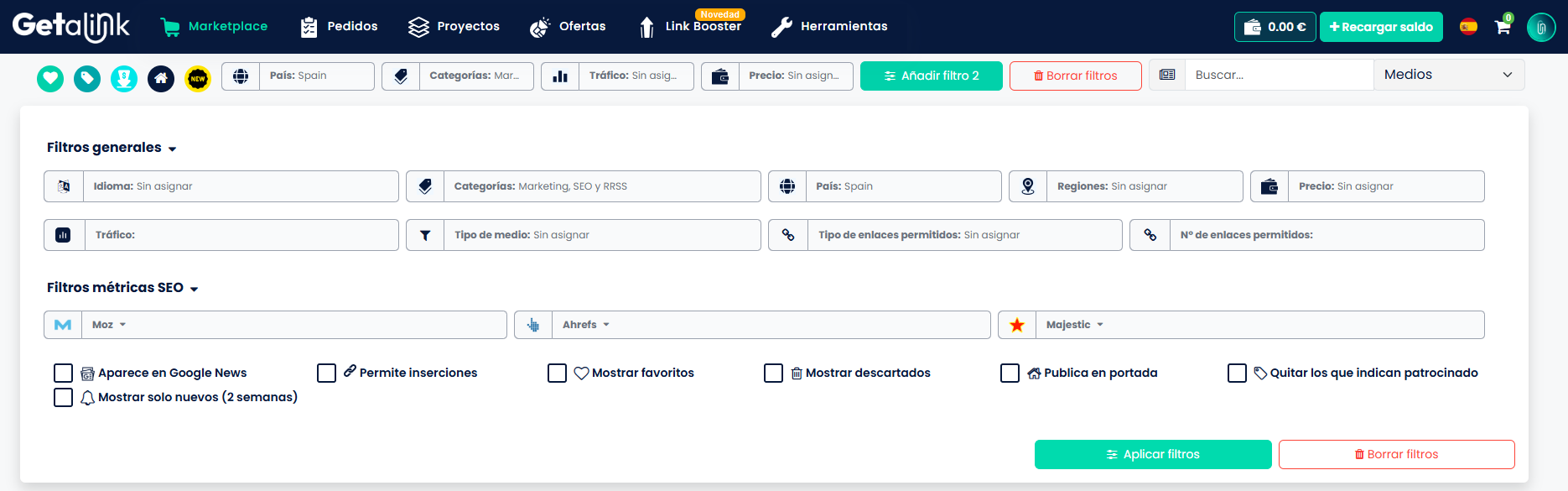
Task: Open general Categorías: Marketing, SEO y RRSS filter
Action: tap(602, 186)
